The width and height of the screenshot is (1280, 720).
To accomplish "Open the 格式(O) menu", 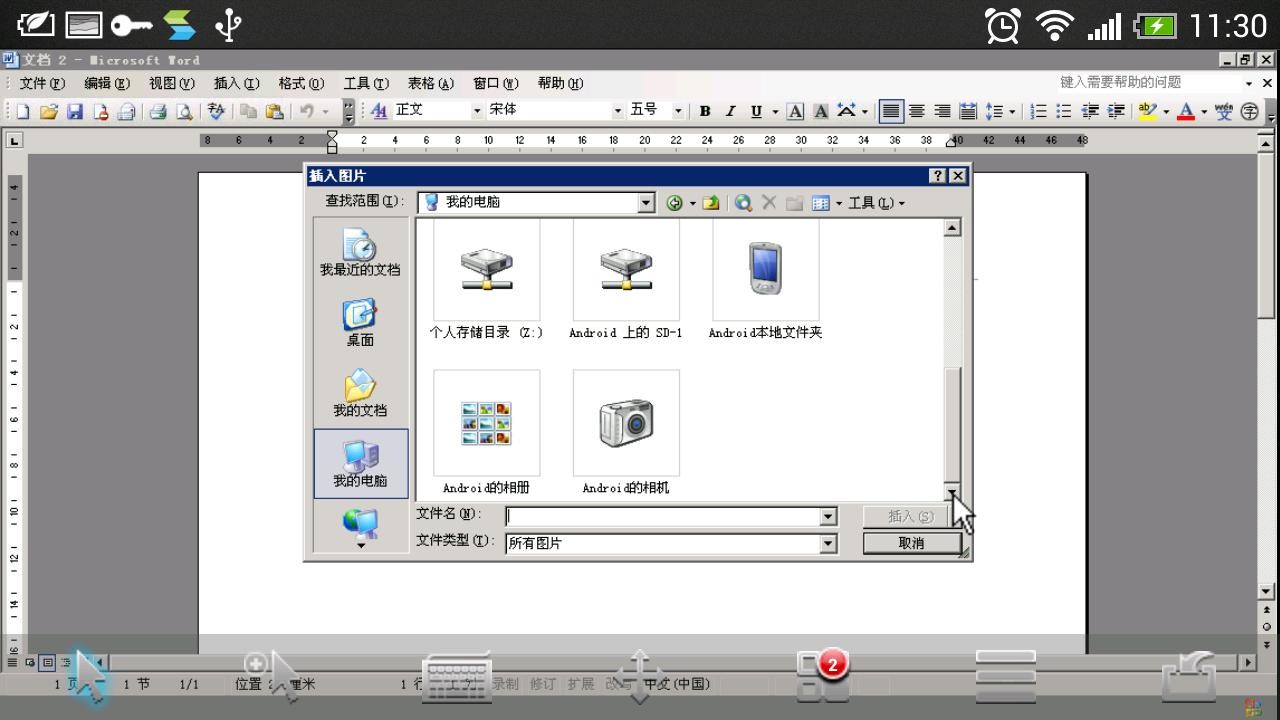I will coord(301,83).
